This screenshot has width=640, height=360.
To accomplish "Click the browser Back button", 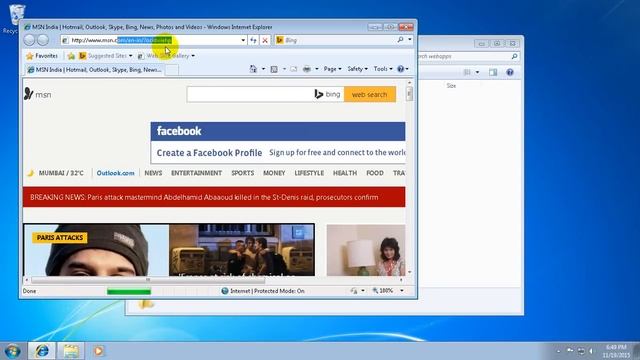I will pyautogui.click(x=29, y=40).
